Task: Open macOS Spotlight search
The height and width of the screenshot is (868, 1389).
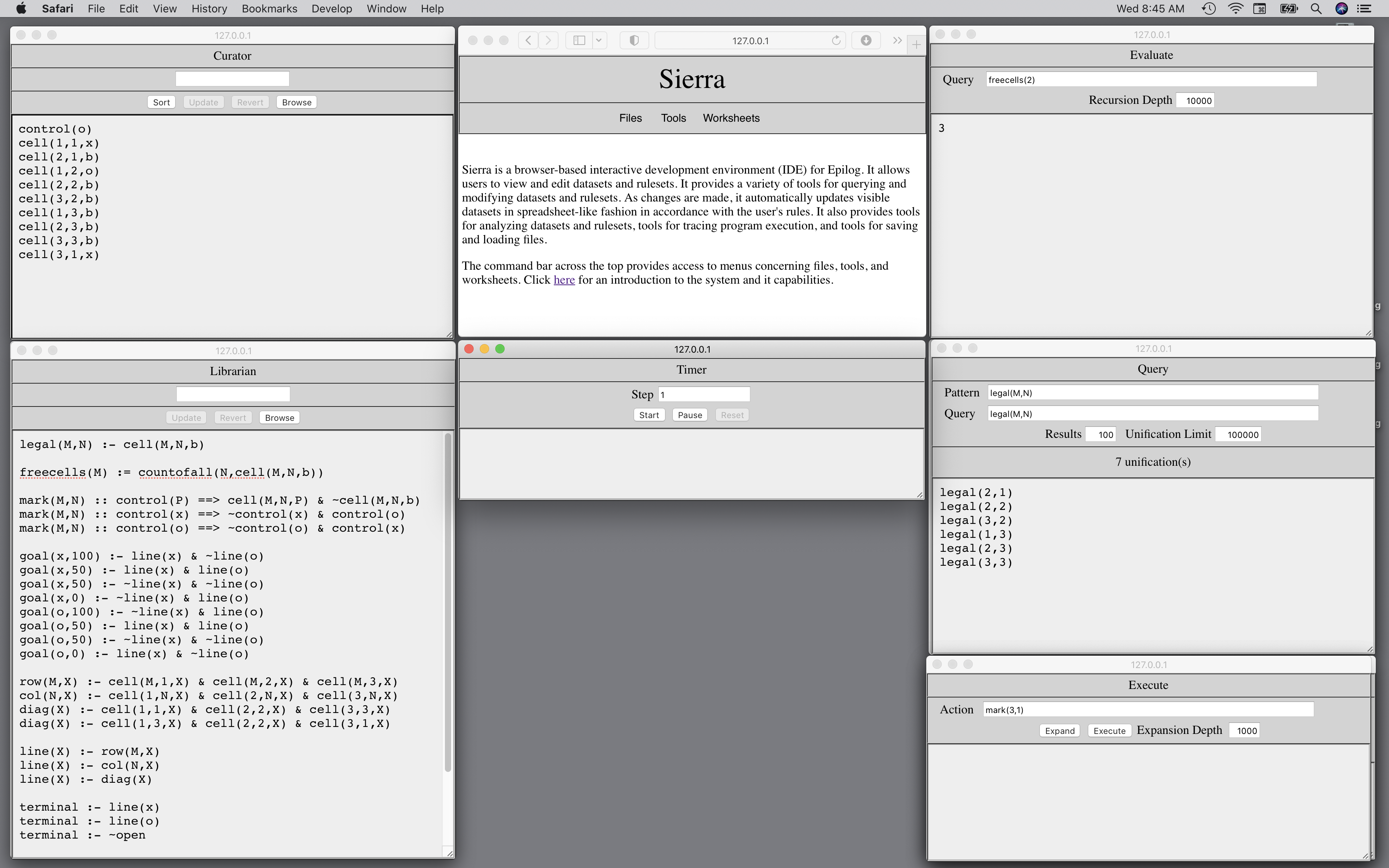Action: pyautogui.click(x=1316, y=9)
